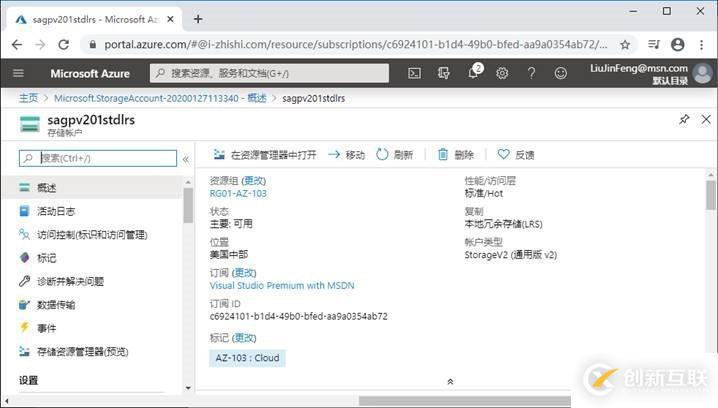Image resolution: width=718 pixels, height=408 pixels.
Task: Open the Chrome profile icon
Action: pyautogui.click(x=678, y=44)
